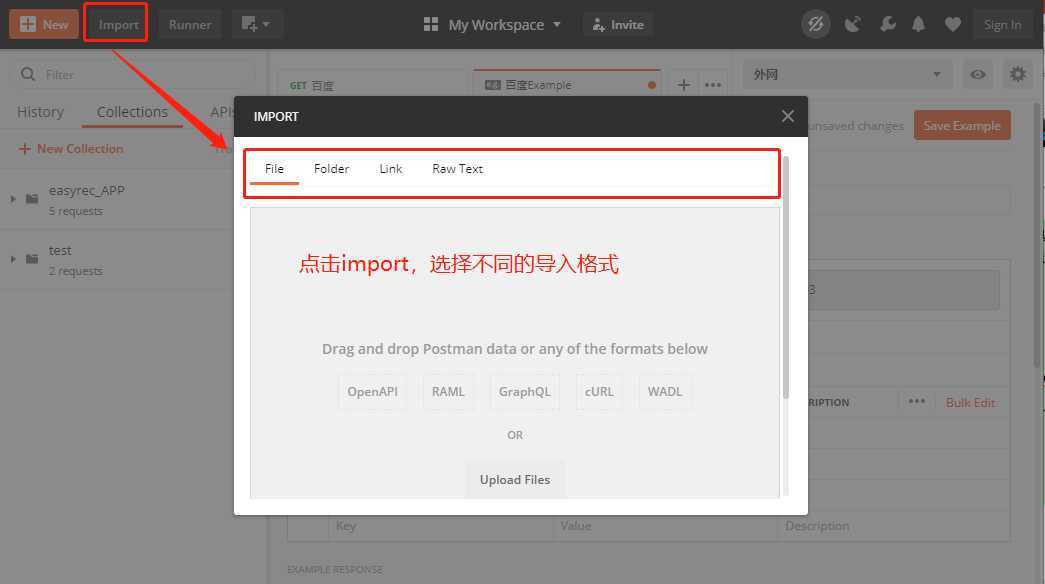
Task: Select the test collection folder icon
Action: pyautogui.click(x=32, y=259)
